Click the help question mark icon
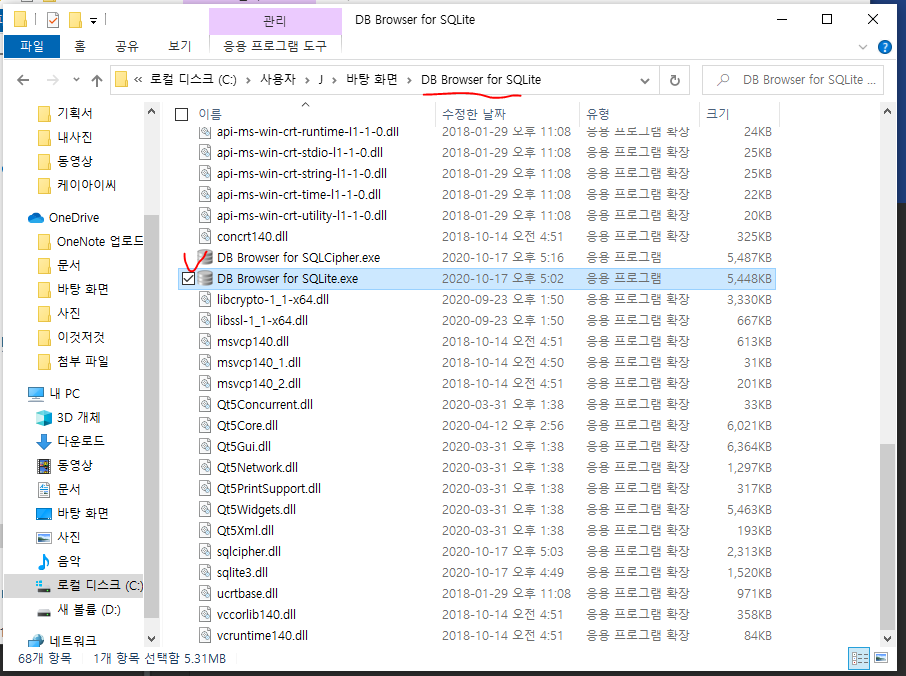Screen dimensions: 906x676 [885, 47]
